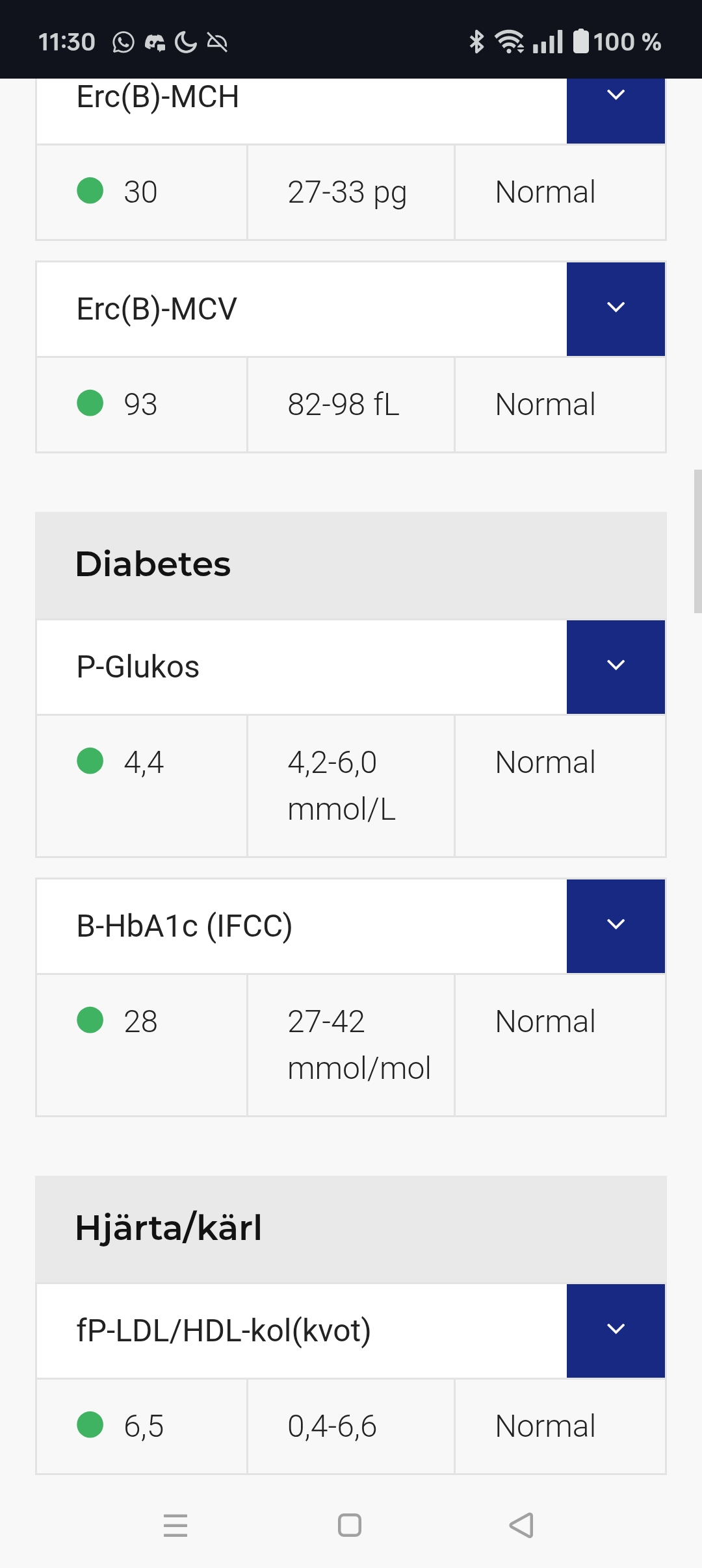Expand B-HbA1c (IFCC) details chevron

tap(616, 926)
